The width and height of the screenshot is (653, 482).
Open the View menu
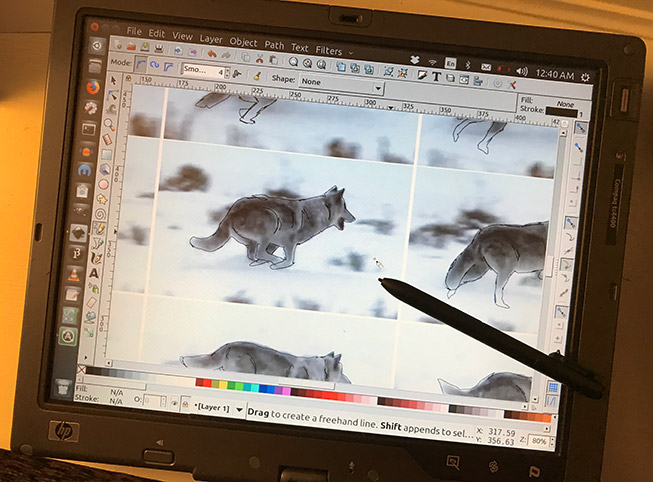(182, 36)
